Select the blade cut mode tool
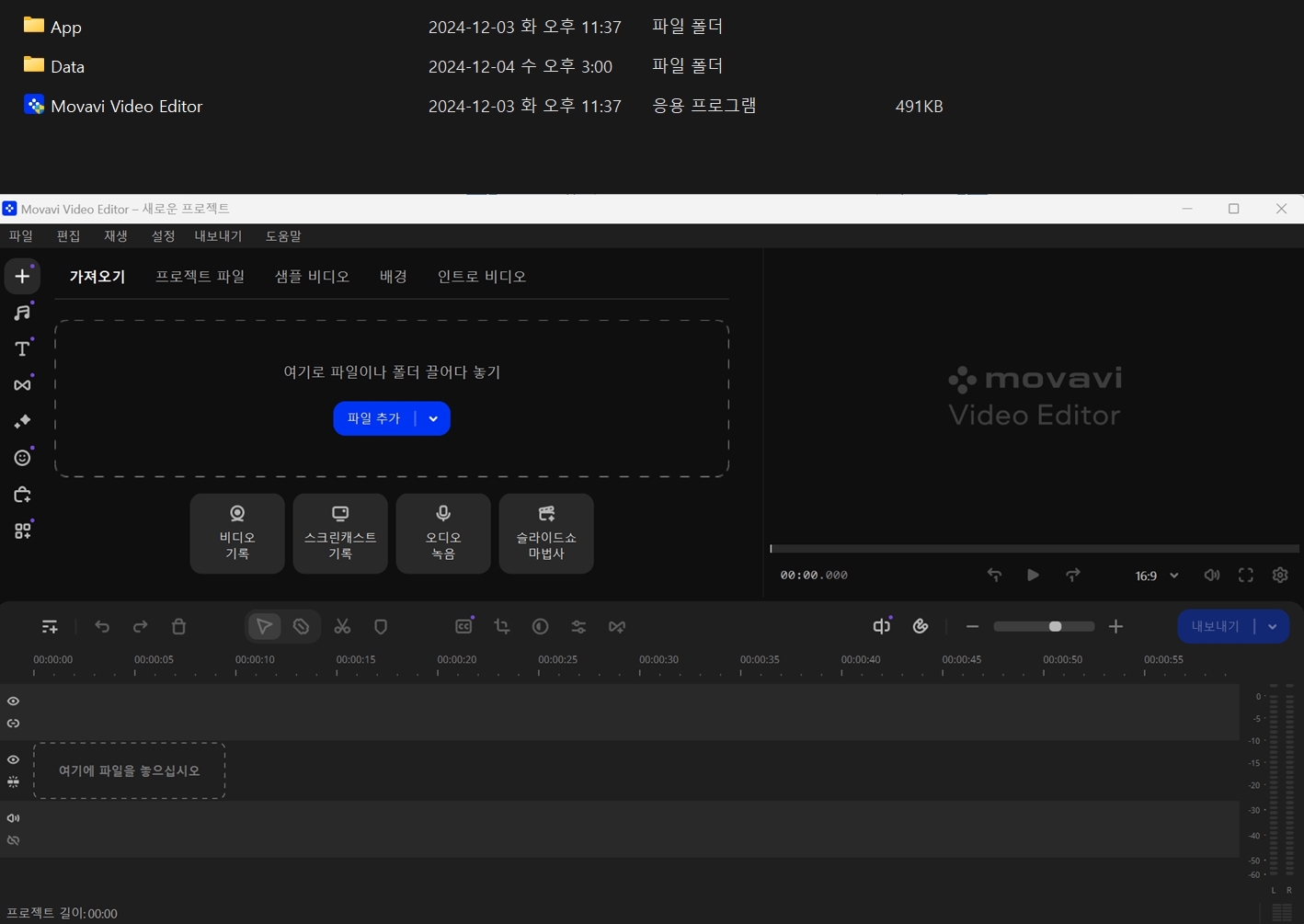Image resolution: width=1304 pixels, height=924 pixels. click(301, 626)
